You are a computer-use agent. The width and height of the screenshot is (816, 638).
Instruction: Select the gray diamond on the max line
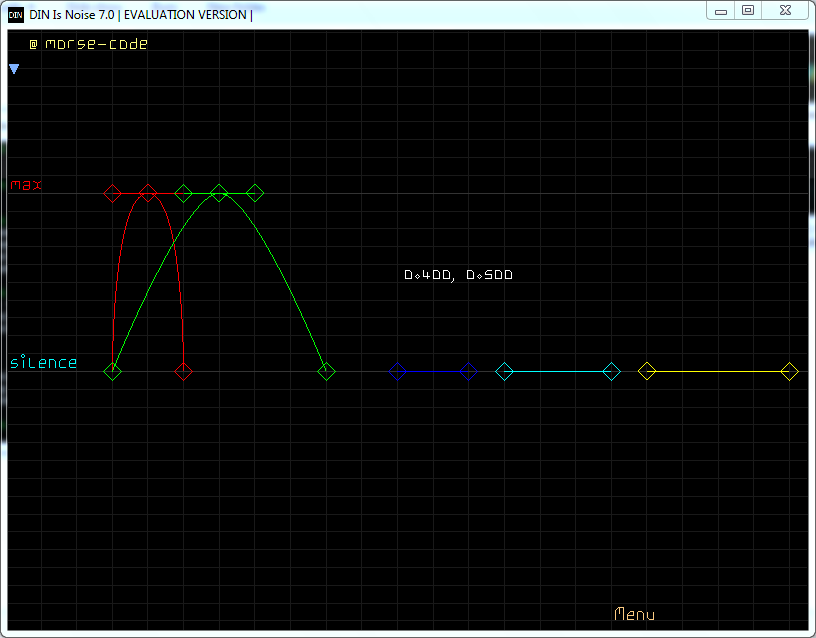point(183,193)
